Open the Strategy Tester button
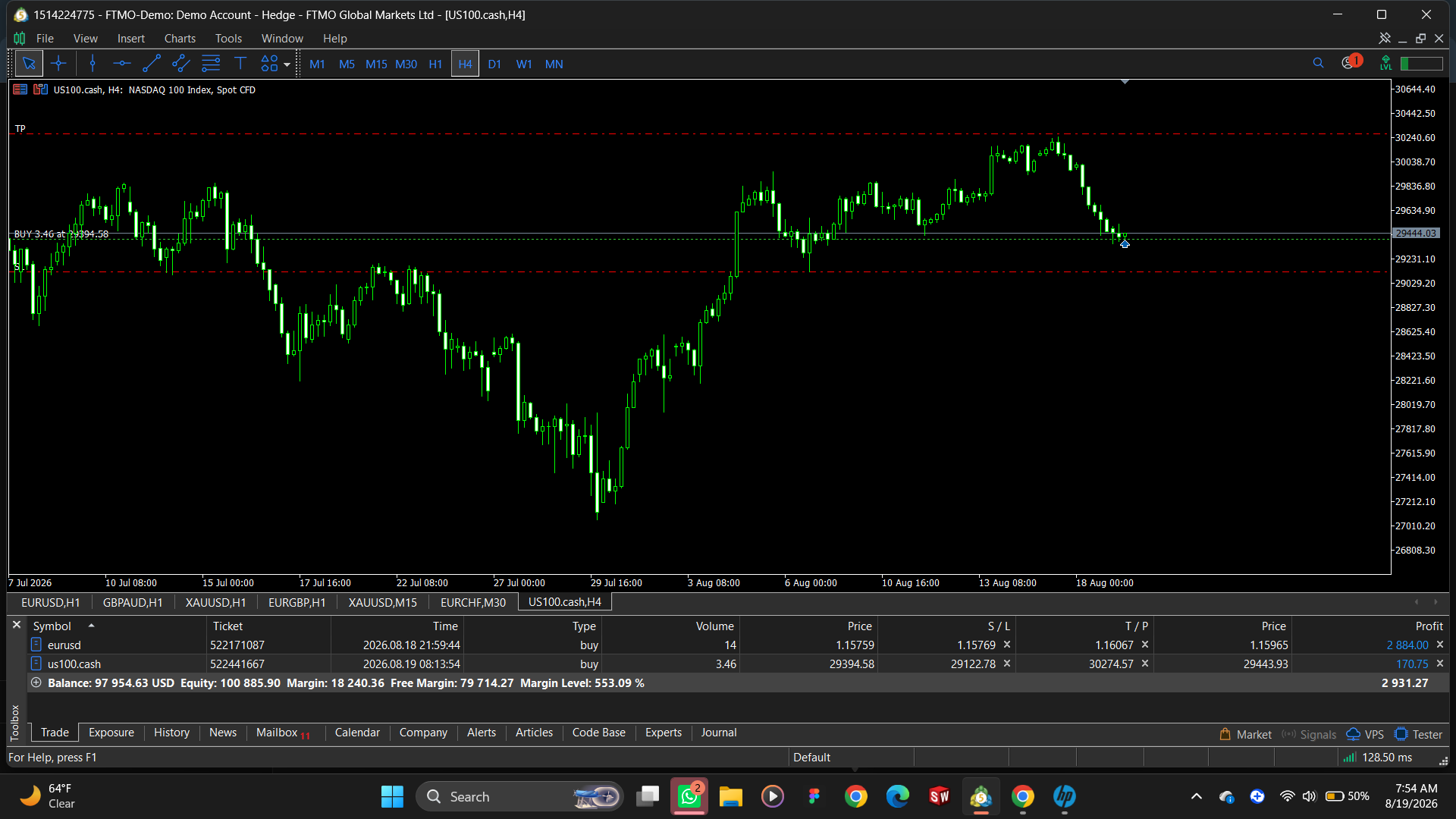This screenshot has height=819, width=1456. pyautogui.click(x=1418, y=734)
